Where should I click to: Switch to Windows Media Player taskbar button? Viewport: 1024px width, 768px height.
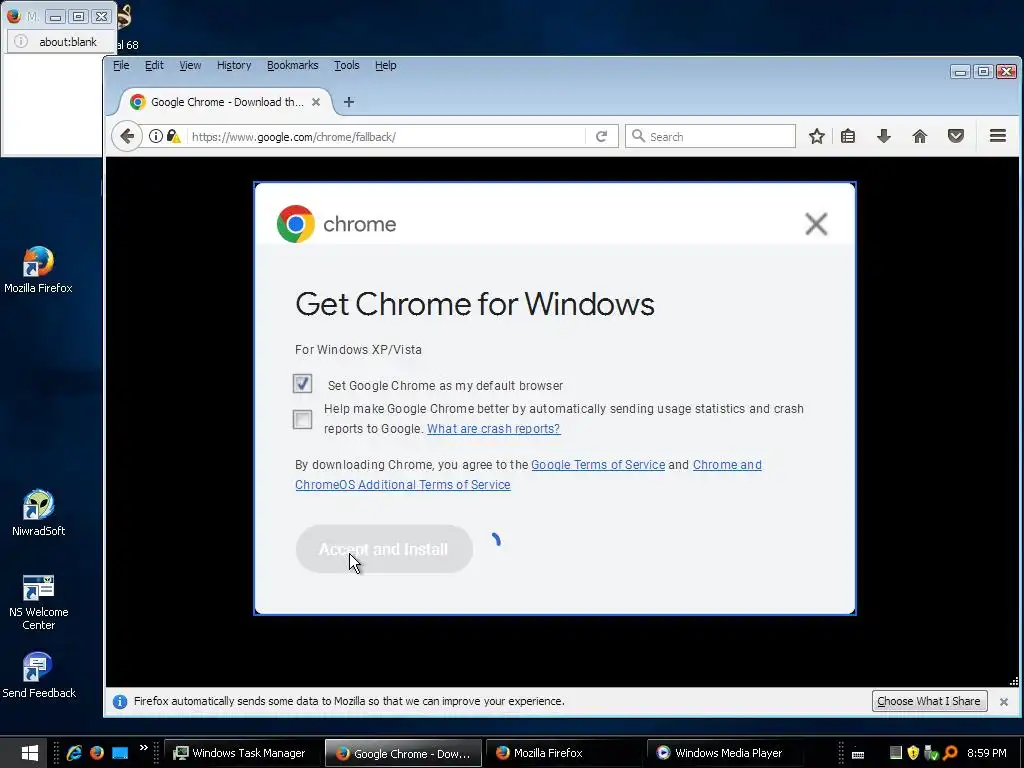point(724,753)
